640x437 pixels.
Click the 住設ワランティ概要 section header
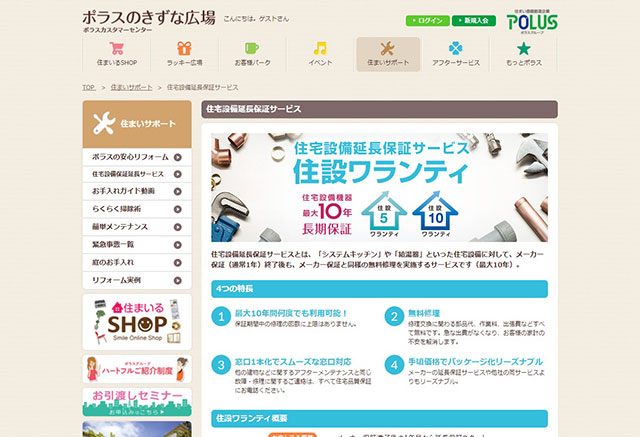(x=380, y=419)
